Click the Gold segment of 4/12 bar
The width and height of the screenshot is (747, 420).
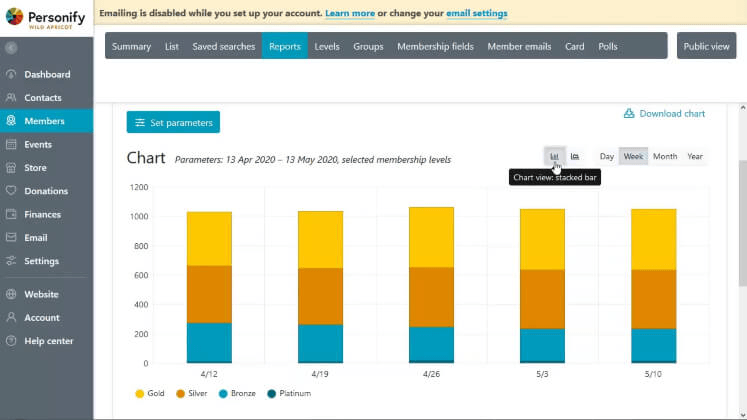(209, 239)
